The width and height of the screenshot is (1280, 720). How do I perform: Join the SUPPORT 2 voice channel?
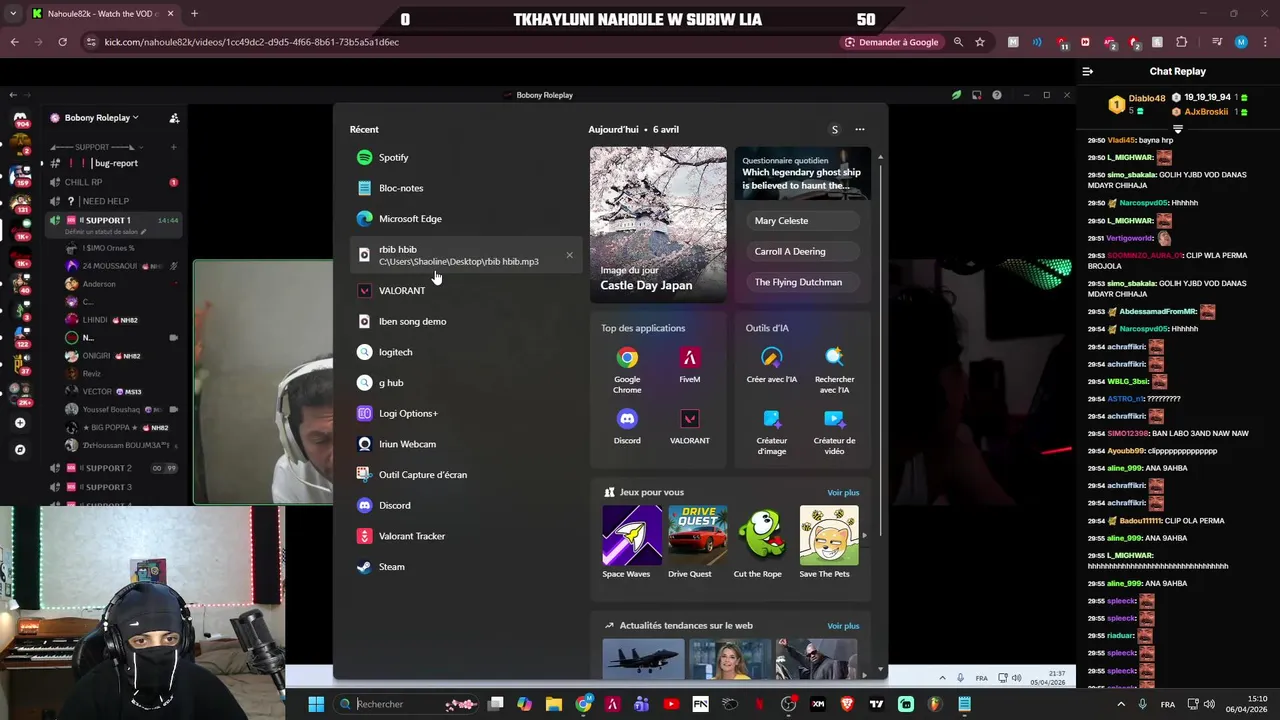(115, 468)
